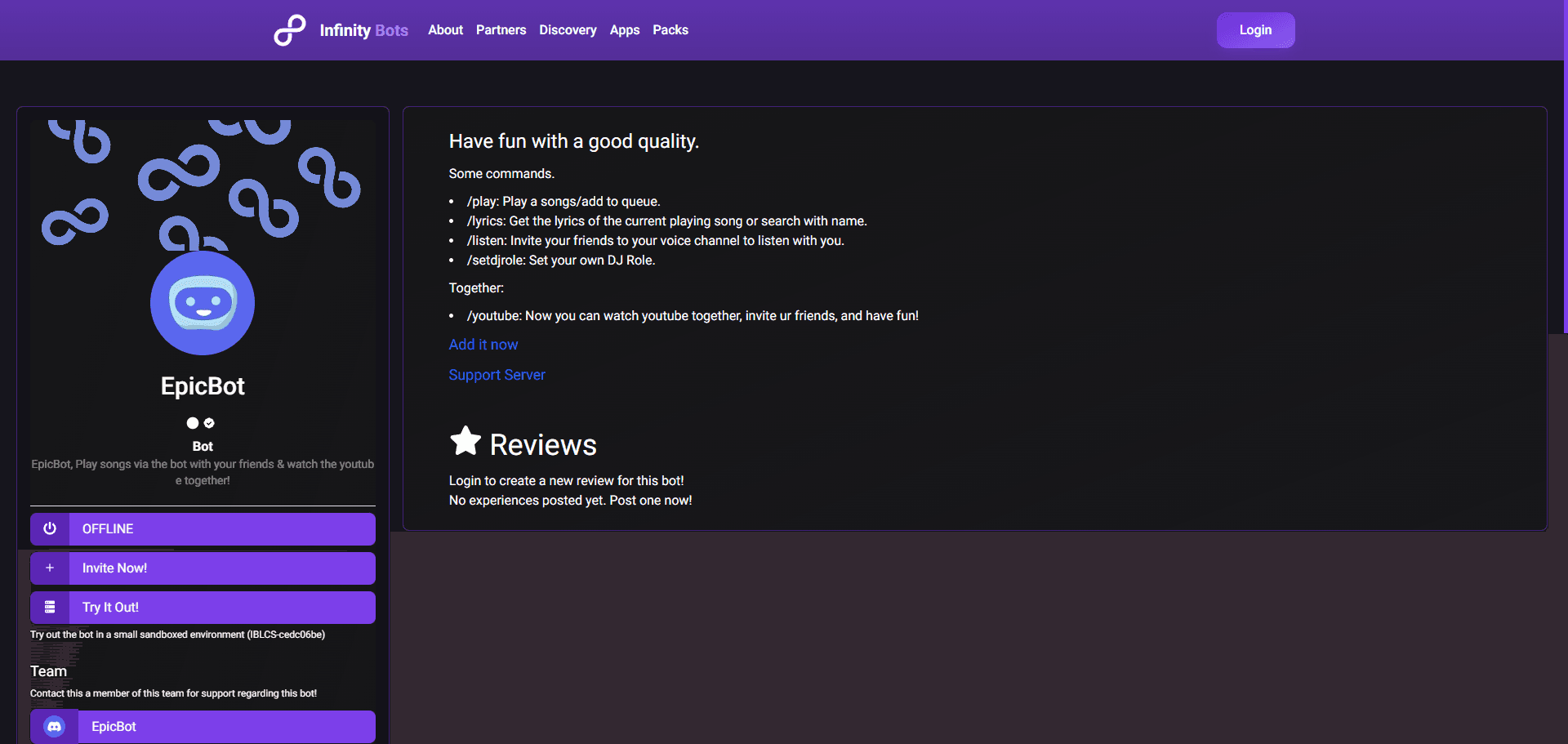Click Try It Out! button
The width and height of the screenshot is (1568, 744).
(x=203, y=608)
